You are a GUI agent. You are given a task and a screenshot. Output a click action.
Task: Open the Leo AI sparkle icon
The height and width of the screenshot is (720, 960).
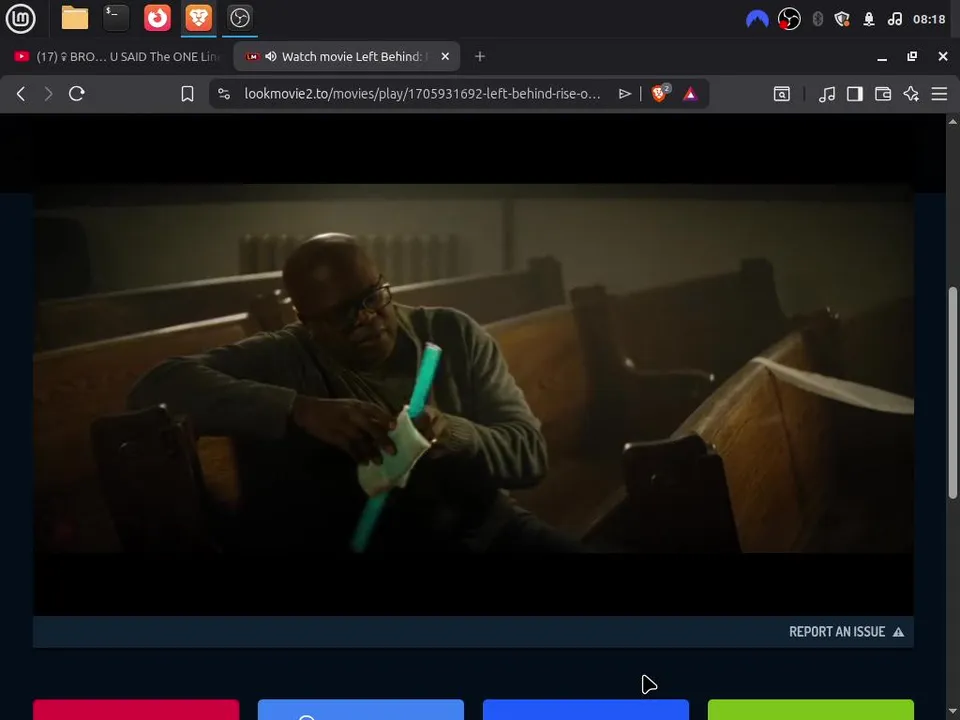click(x=911, y=94)
